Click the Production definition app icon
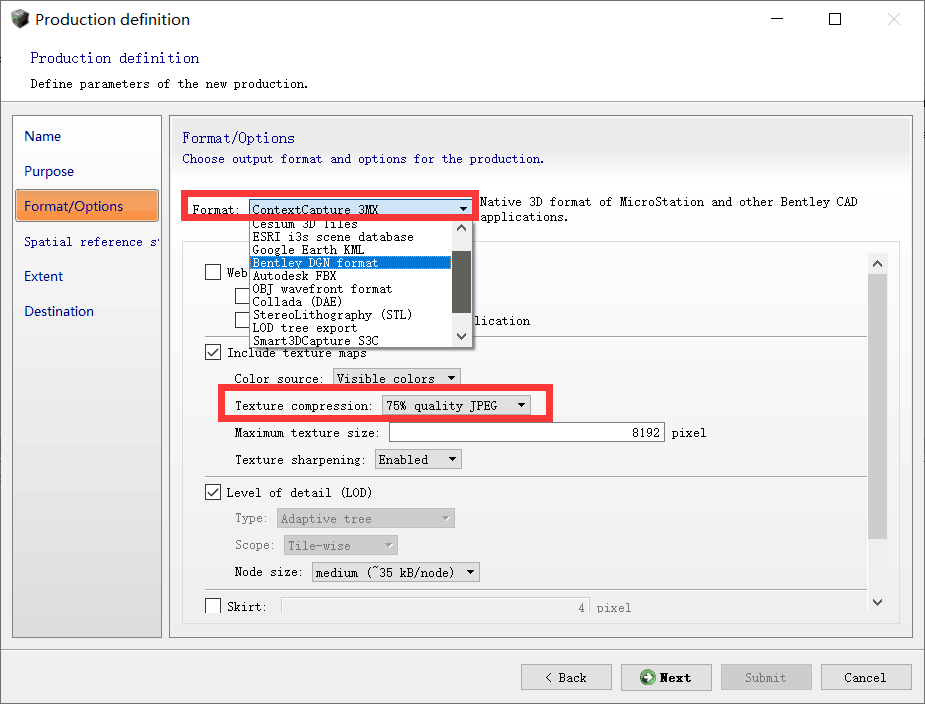 tap(19, 19)
